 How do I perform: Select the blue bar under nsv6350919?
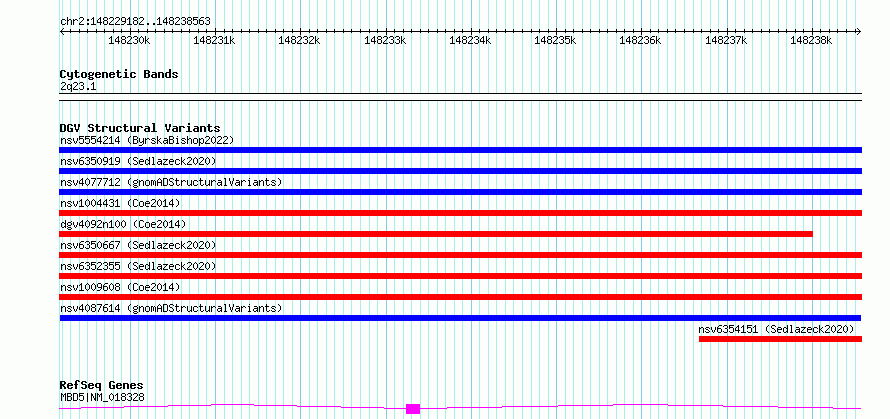(460, 171)
